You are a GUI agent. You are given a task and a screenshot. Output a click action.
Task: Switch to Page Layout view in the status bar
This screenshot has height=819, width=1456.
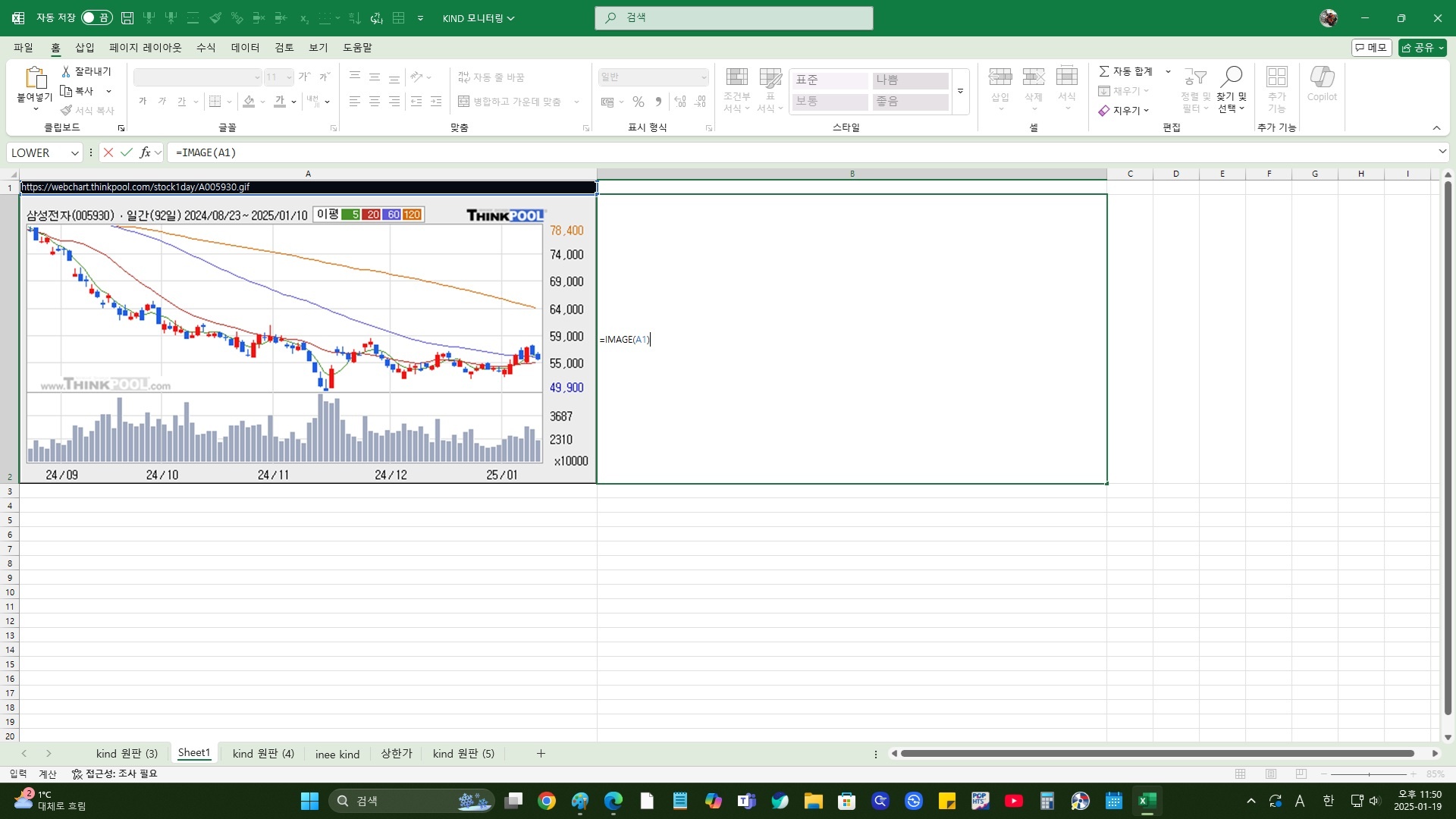click(1271, 774)
